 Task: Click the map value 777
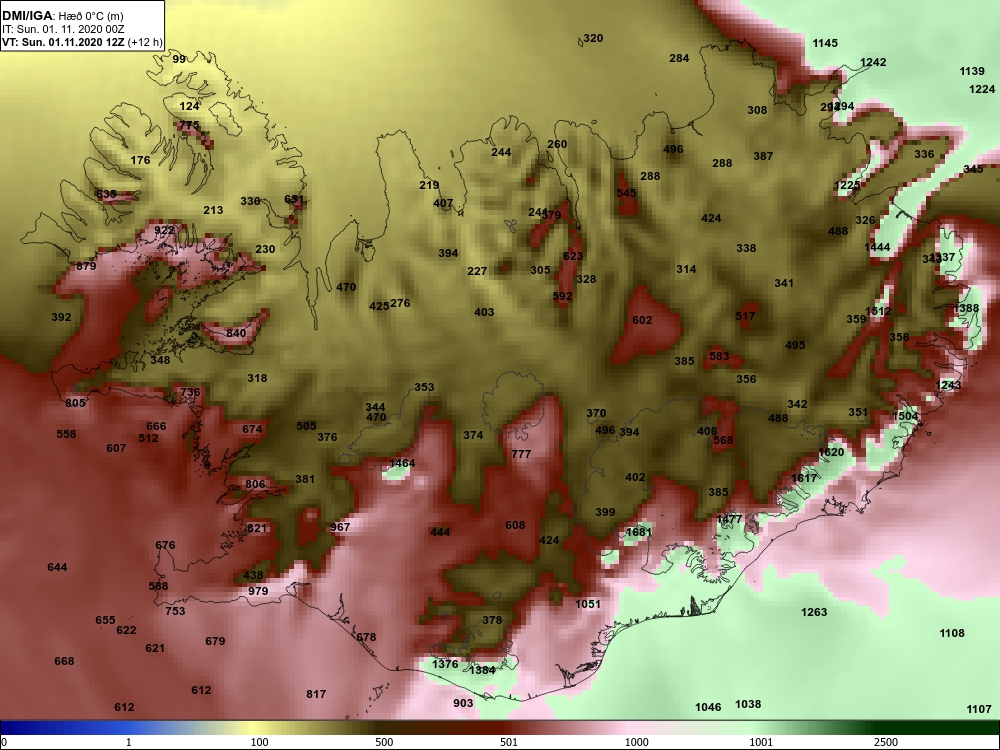521,454
